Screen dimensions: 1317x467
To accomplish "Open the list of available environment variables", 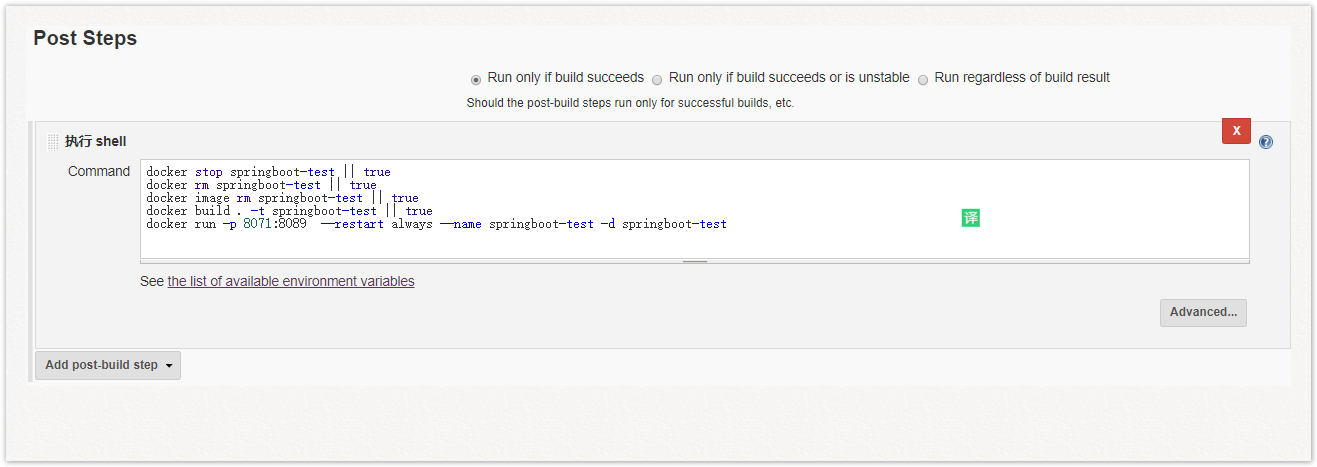I will click(x=291, y=281).
